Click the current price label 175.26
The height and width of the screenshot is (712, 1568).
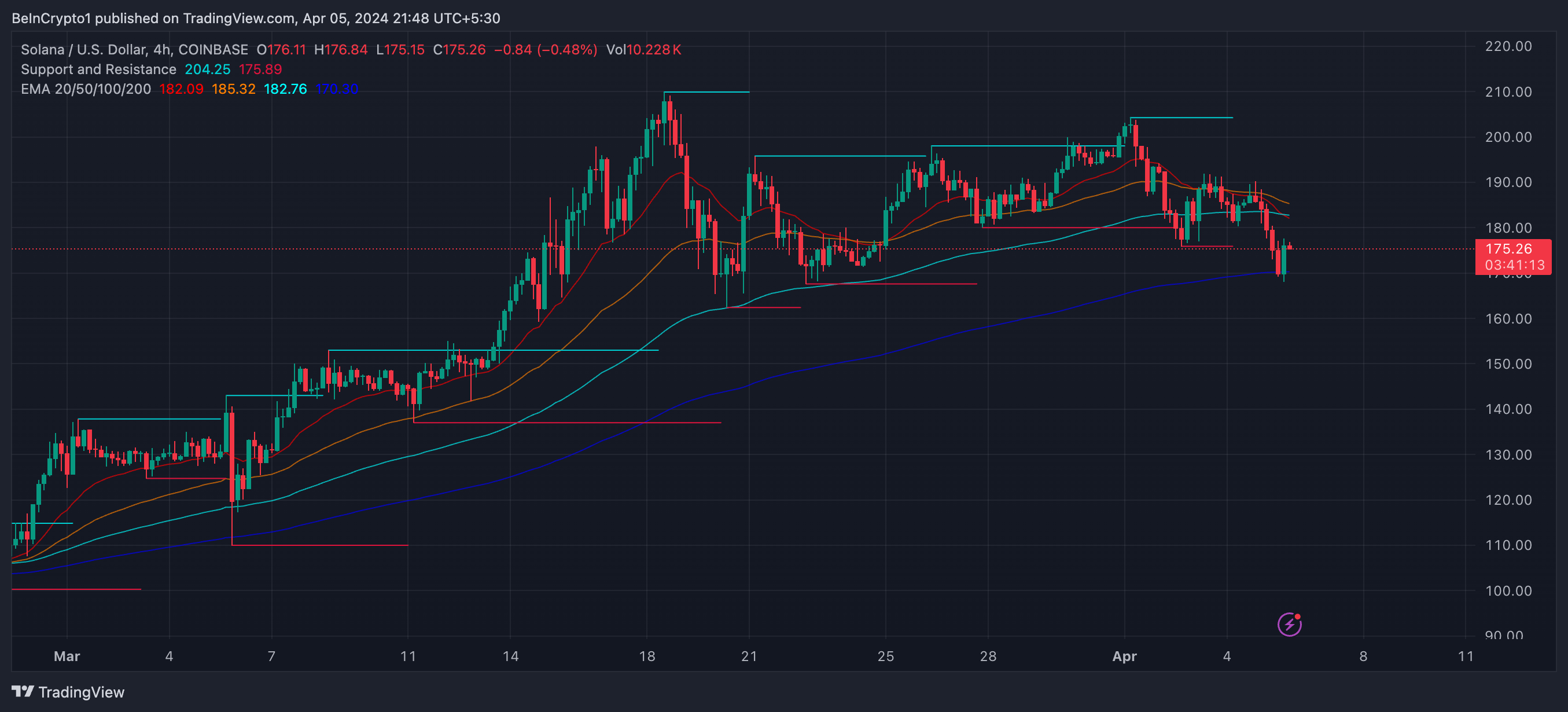1508,248
